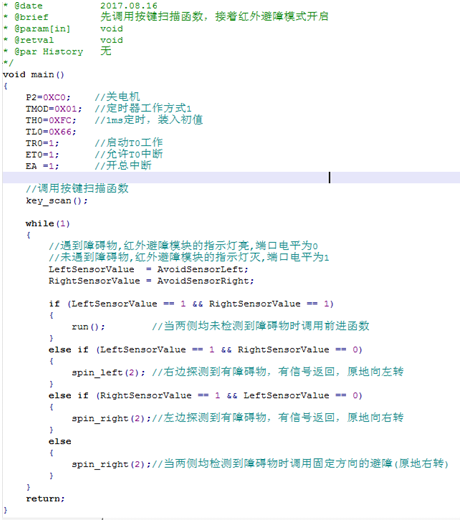Click the RightSensorValue = AvoidSensorRight line
Image resolution: width=462 pixels, height=522 pixels.
(x=151, y=281)
